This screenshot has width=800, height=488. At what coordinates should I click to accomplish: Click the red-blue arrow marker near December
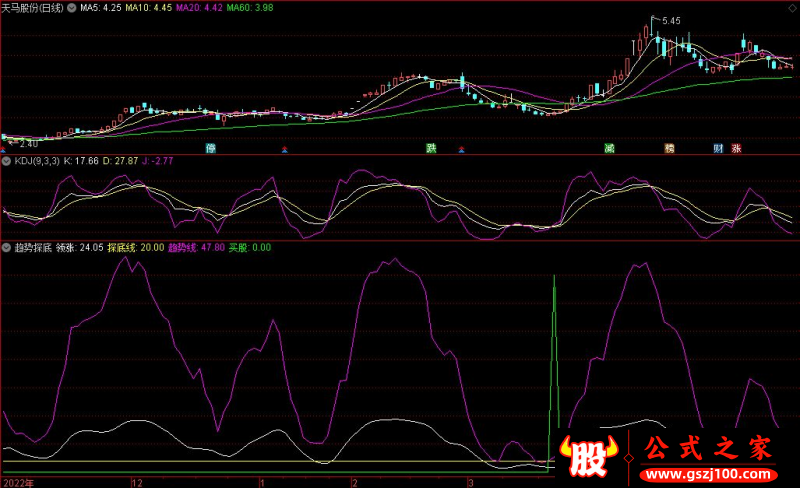pyautogui.click(x=285, y=150)
